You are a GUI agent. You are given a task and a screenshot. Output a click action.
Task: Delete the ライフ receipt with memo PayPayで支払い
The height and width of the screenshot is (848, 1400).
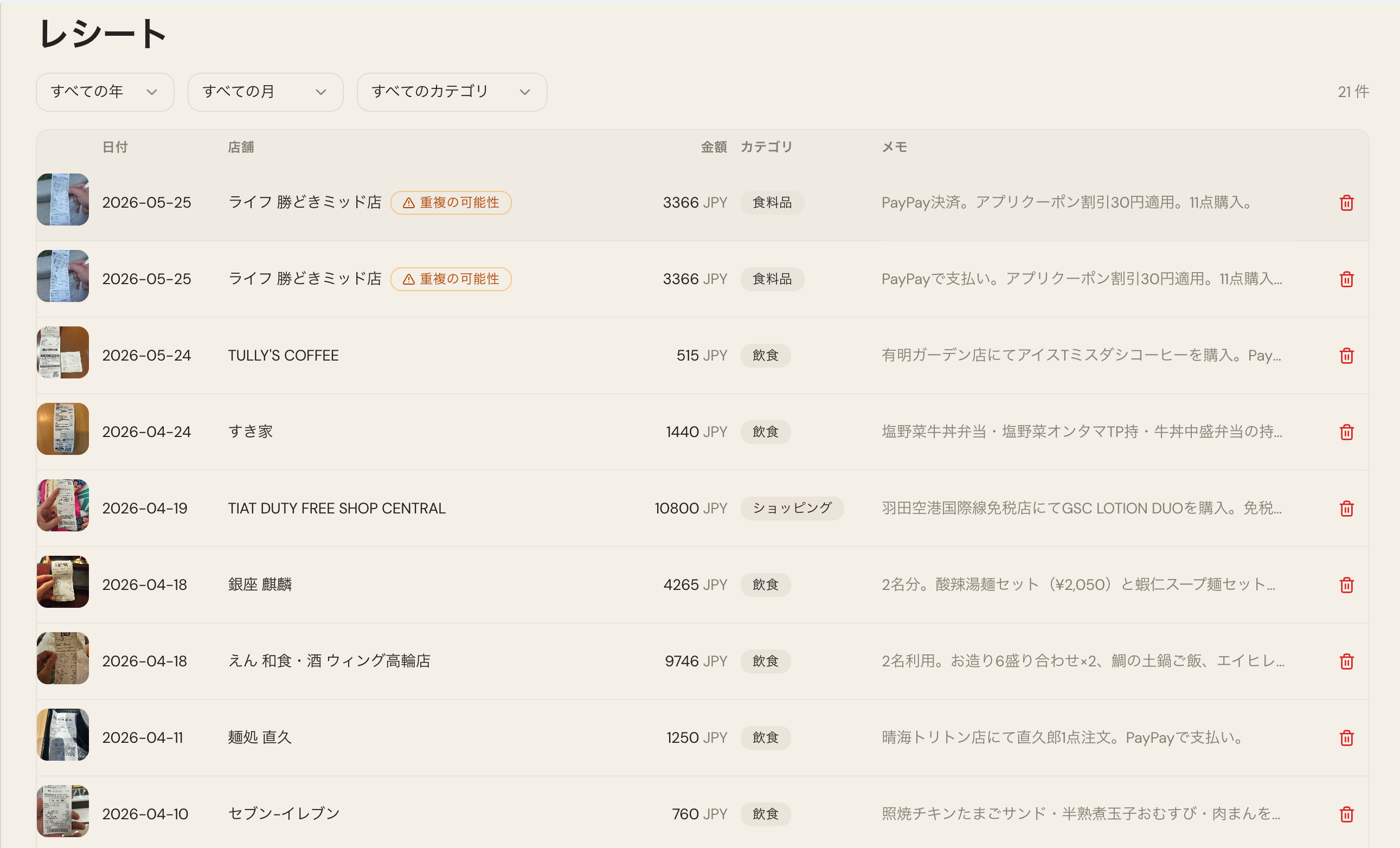(1346, 279)
